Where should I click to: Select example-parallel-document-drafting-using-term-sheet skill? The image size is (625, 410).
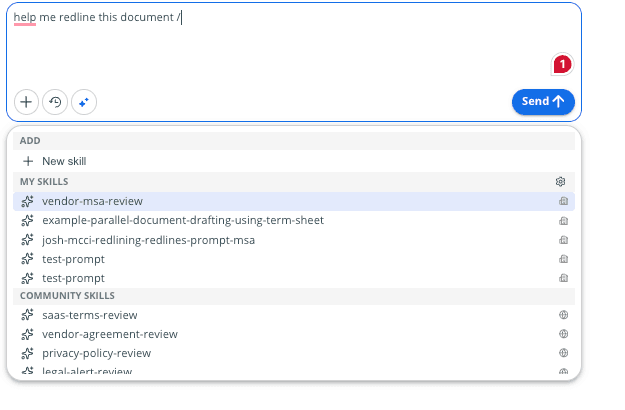[x=294, y=220]
